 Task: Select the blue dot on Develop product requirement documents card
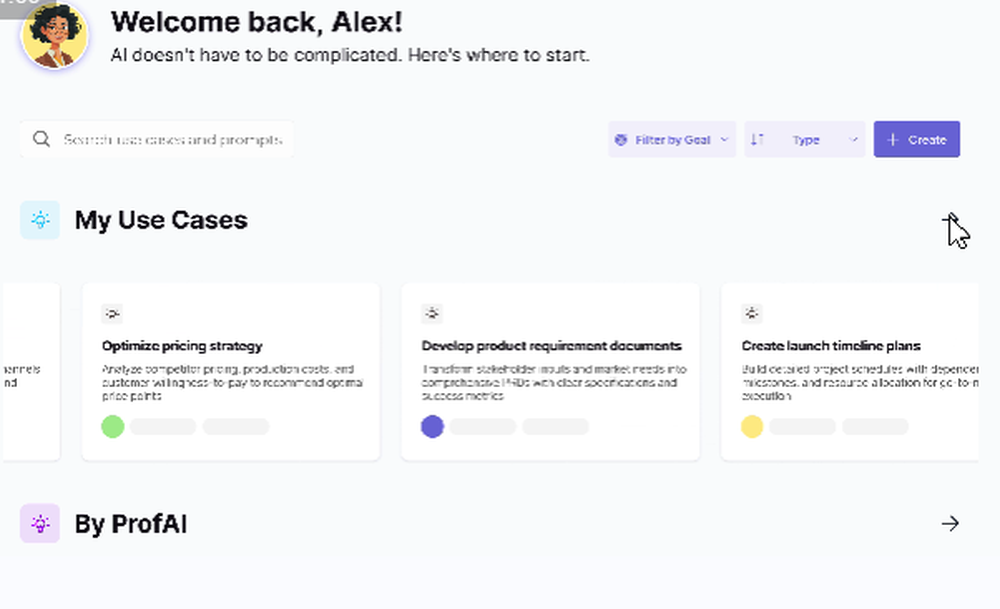pyautogui.click(x=432, y=426)
